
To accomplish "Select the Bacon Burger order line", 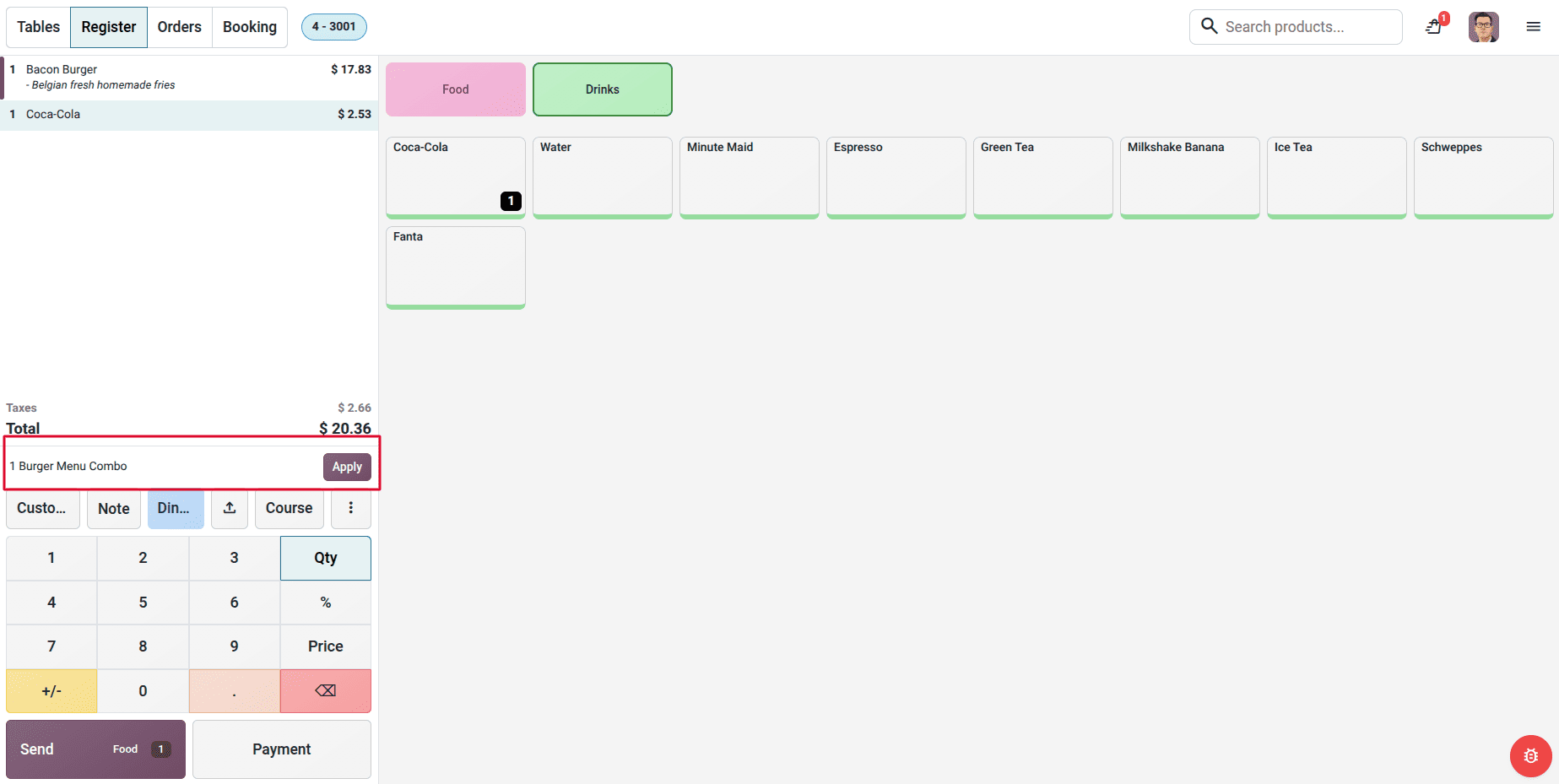I will (x=189, y=78).
